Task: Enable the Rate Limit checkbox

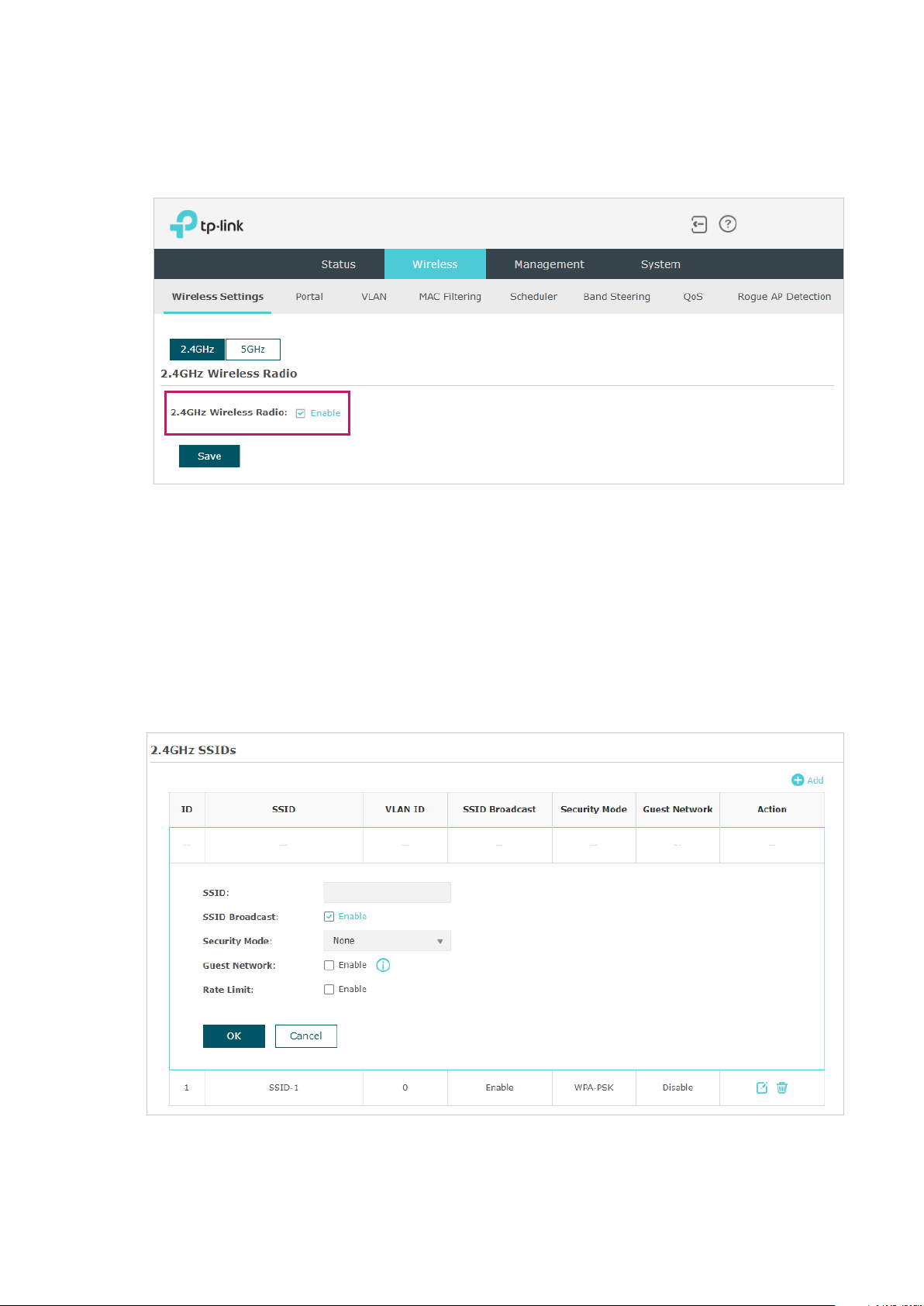Action: (329, 989)
